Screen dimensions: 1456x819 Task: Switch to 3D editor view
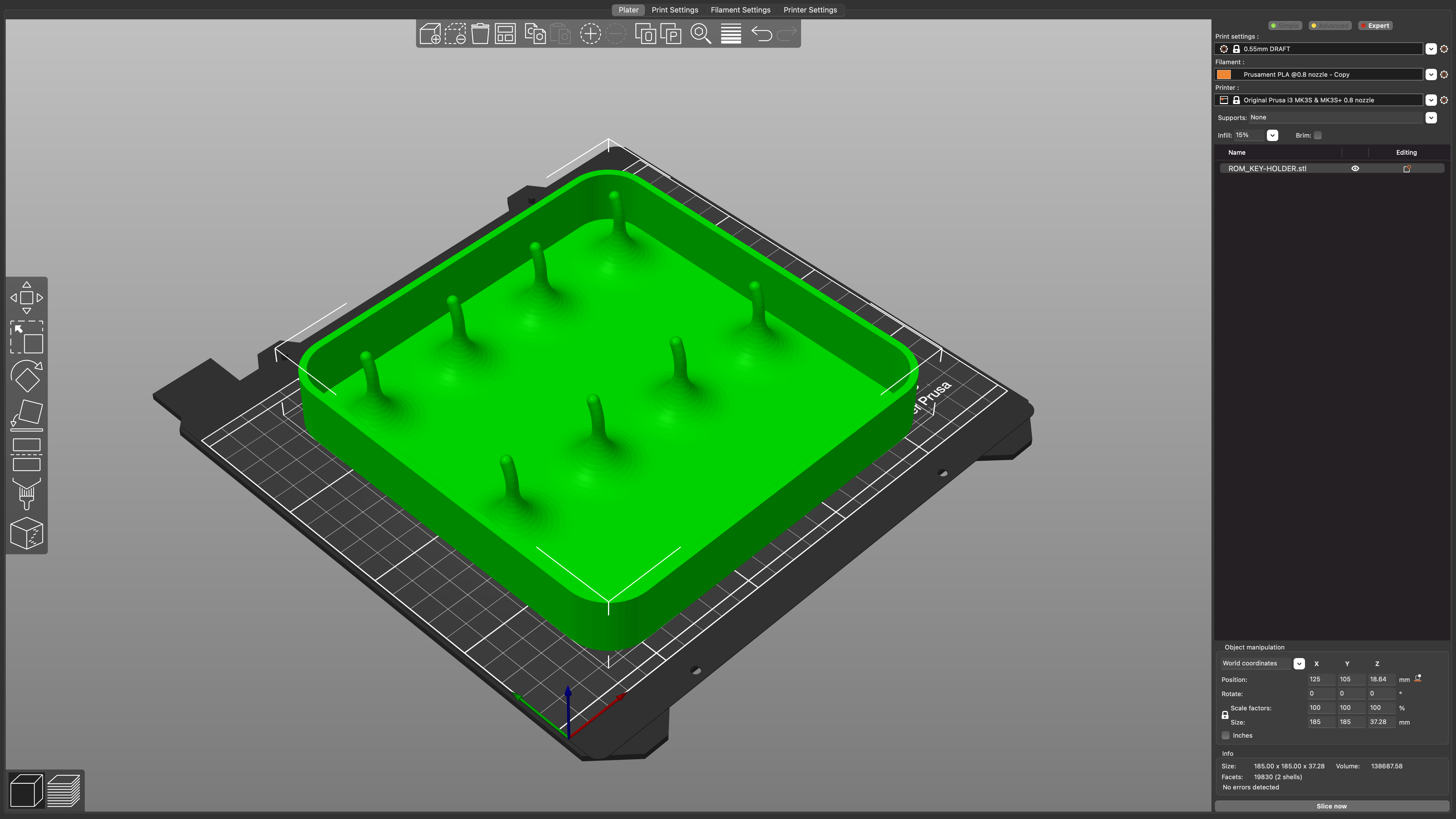tap(26, 790)
